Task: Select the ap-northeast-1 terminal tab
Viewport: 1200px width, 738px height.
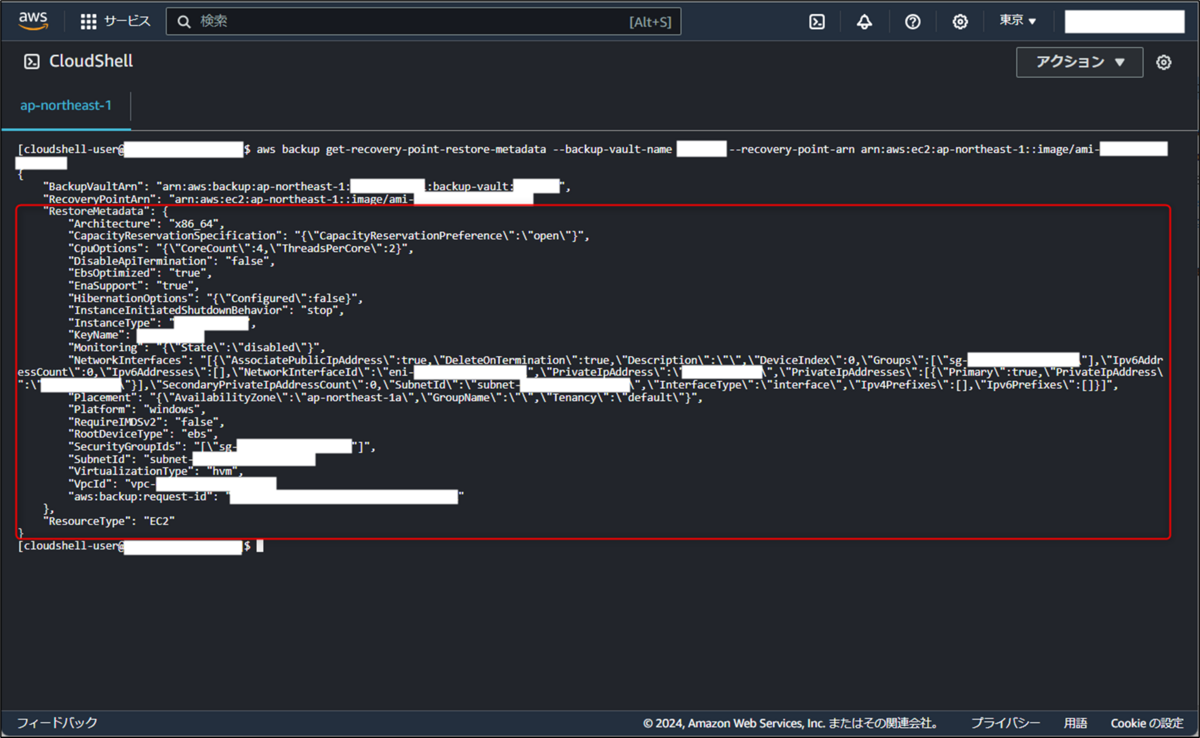Action: pos(66,105)
